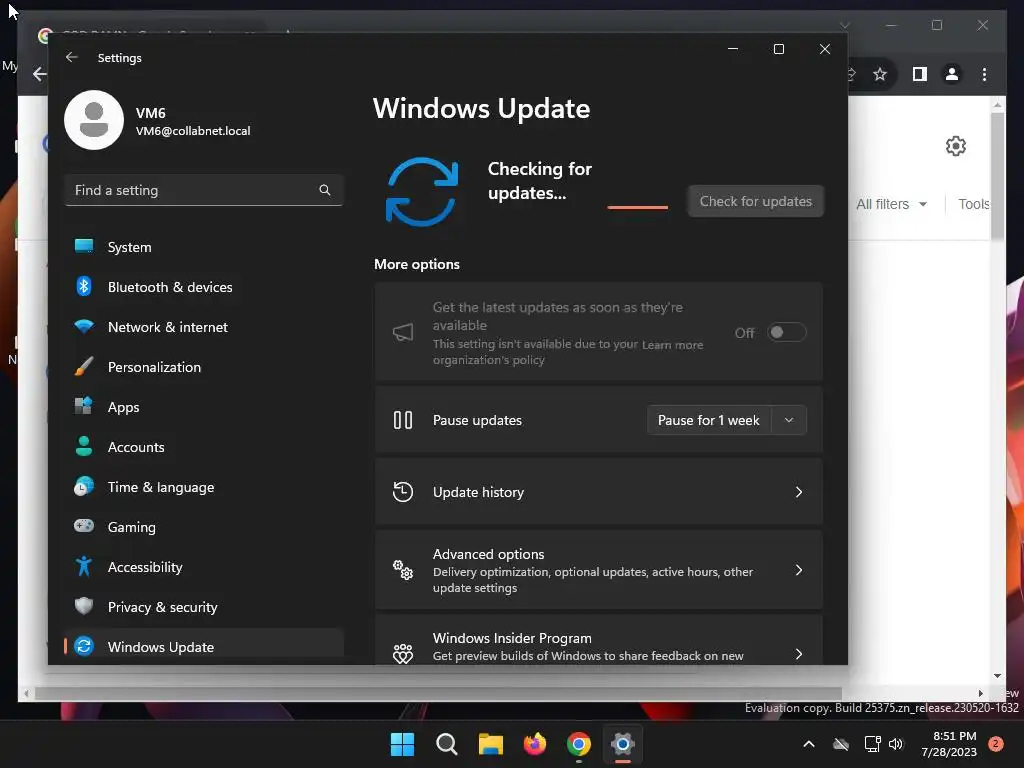Show hidden system tray icons

pyautogui.click(x=808, y=744)
